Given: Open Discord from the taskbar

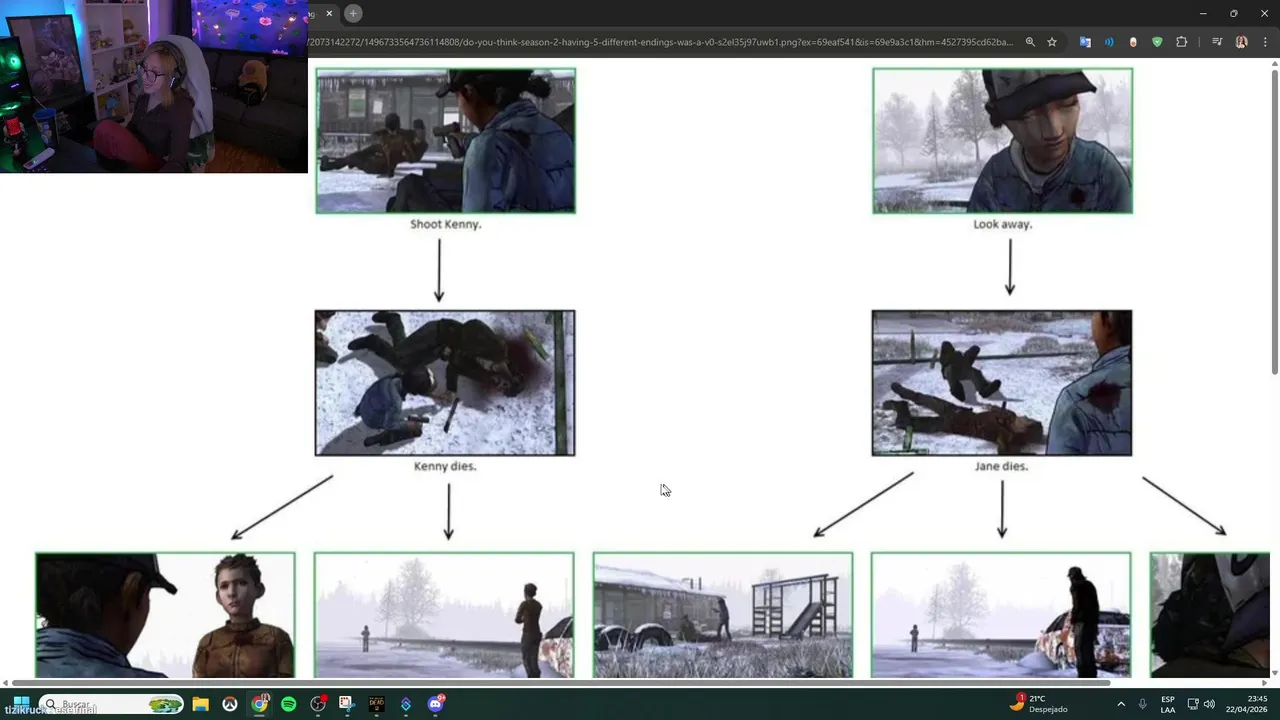Looking at the screenshot, I should [435, 704].
